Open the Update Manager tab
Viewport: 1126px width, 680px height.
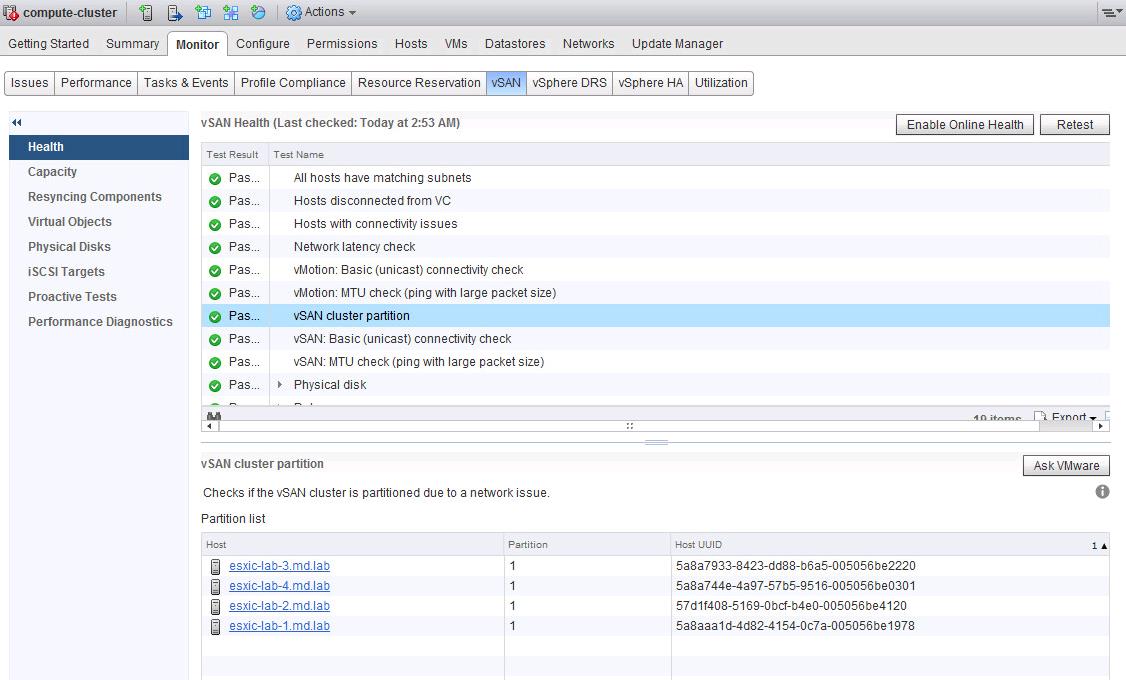point(677,44)
